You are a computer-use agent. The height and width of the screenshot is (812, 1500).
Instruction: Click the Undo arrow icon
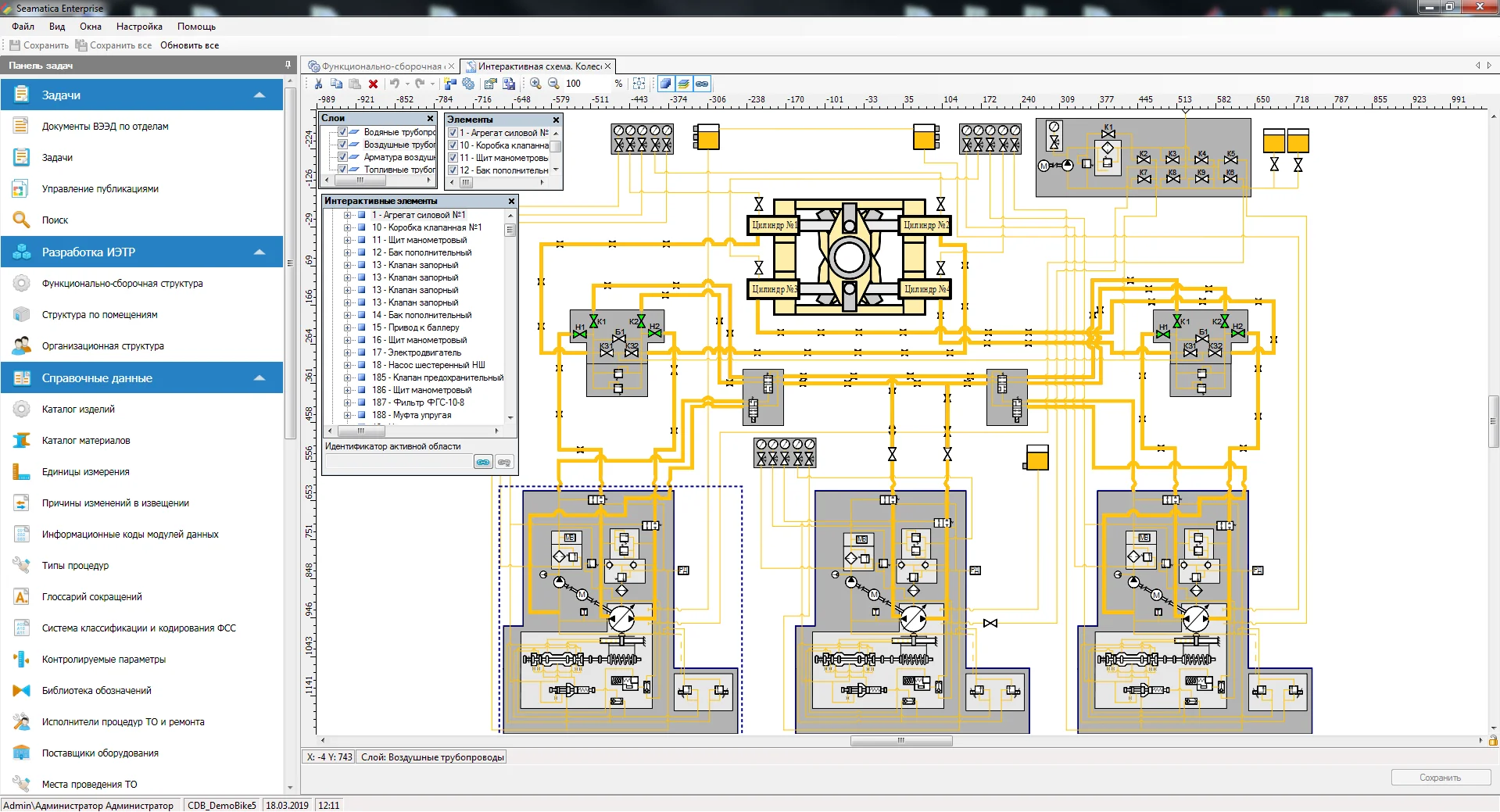tap(395, 84)
